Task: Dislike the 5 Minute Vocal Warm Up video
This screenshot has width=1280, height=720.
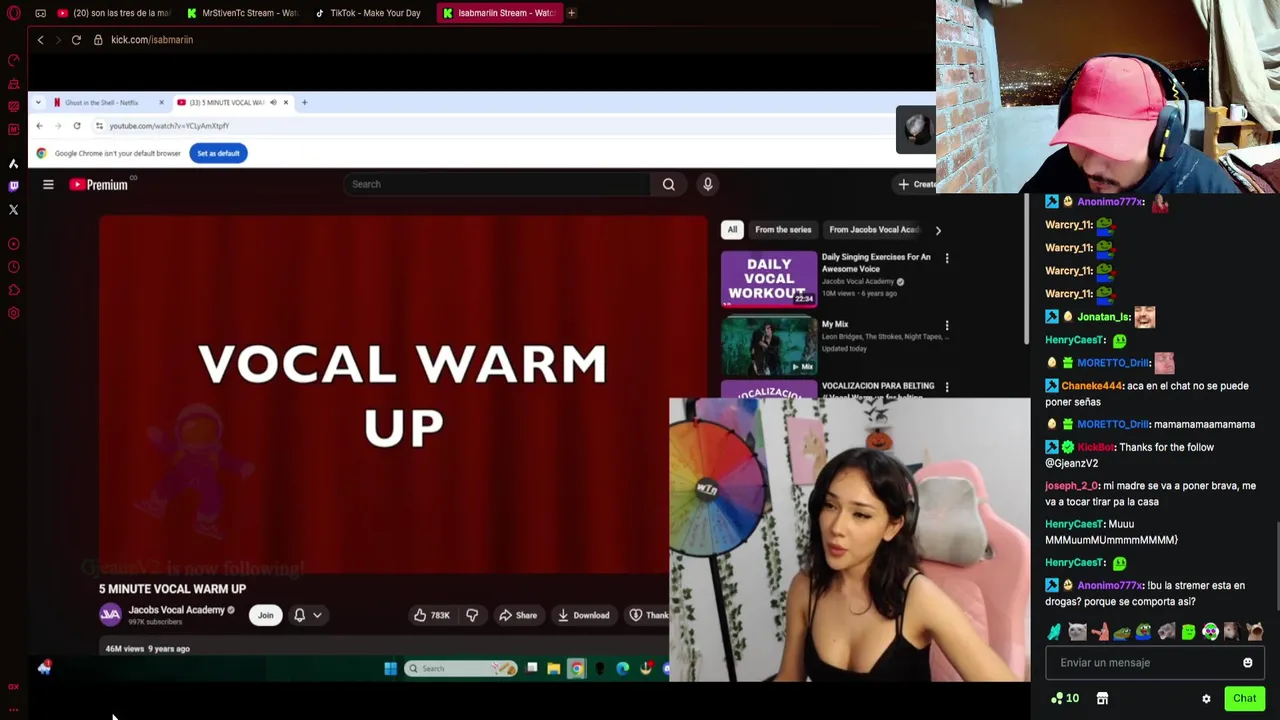Action: pyautogui.click(x=472, y=615)
